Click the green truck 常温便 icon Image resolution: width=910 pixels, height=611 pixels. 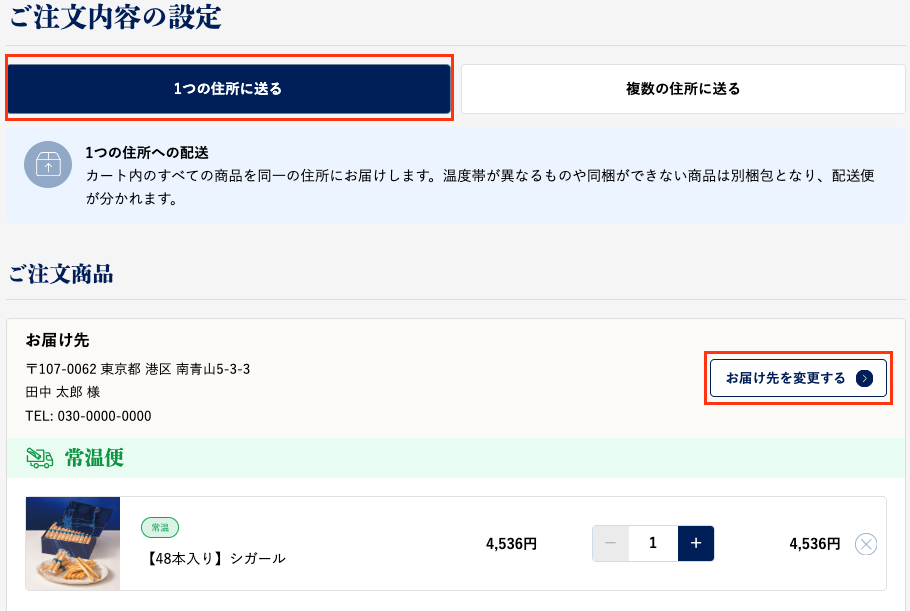pos(39,458)
